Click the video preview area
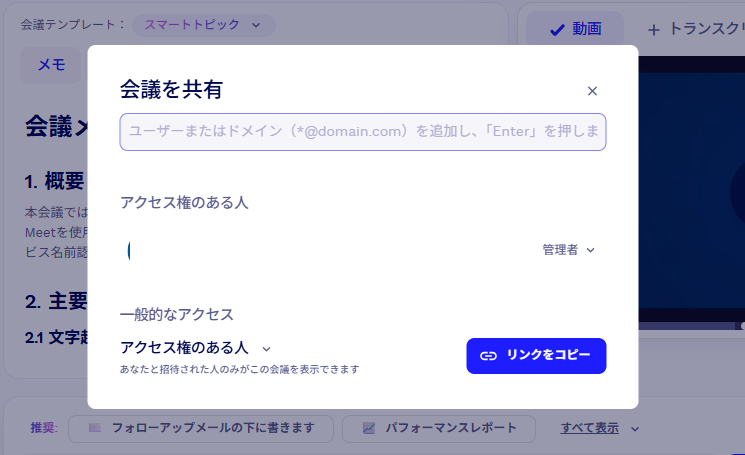 point(692,190)
